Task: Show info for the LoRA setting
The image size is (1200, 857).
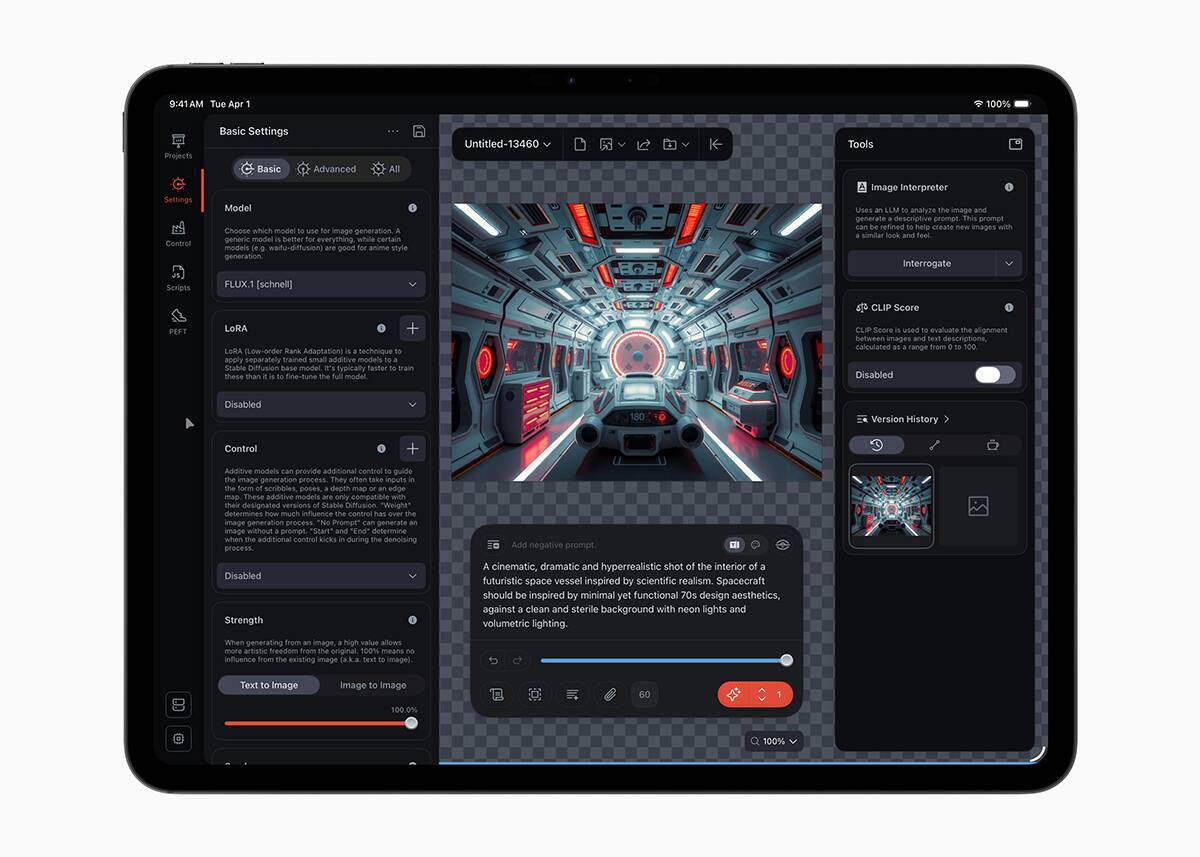Action: click(381, 328)
